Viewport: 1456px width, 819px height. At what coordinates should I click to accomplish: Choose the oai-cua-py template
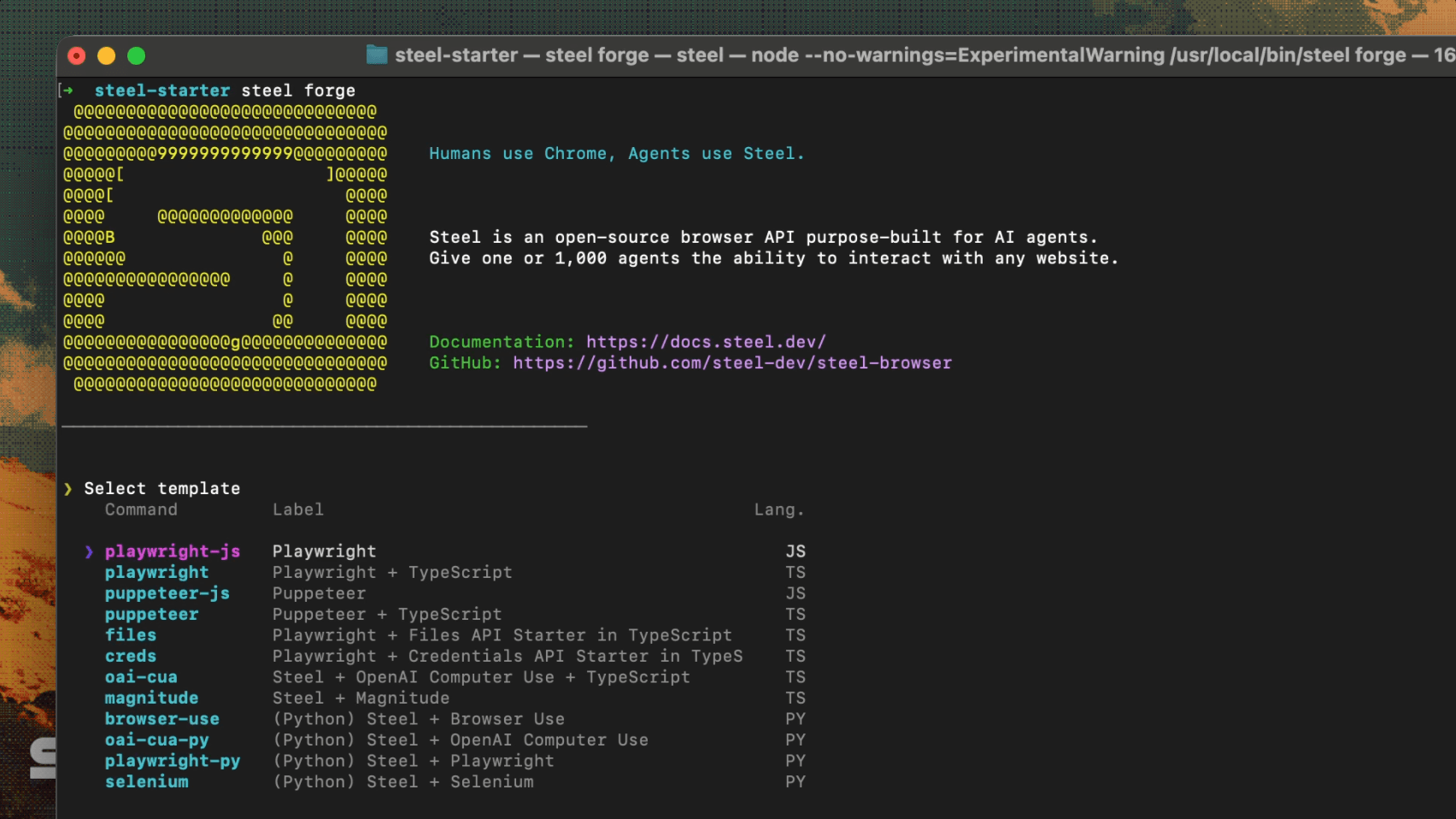pyautogui.click(x=156, y=740)
